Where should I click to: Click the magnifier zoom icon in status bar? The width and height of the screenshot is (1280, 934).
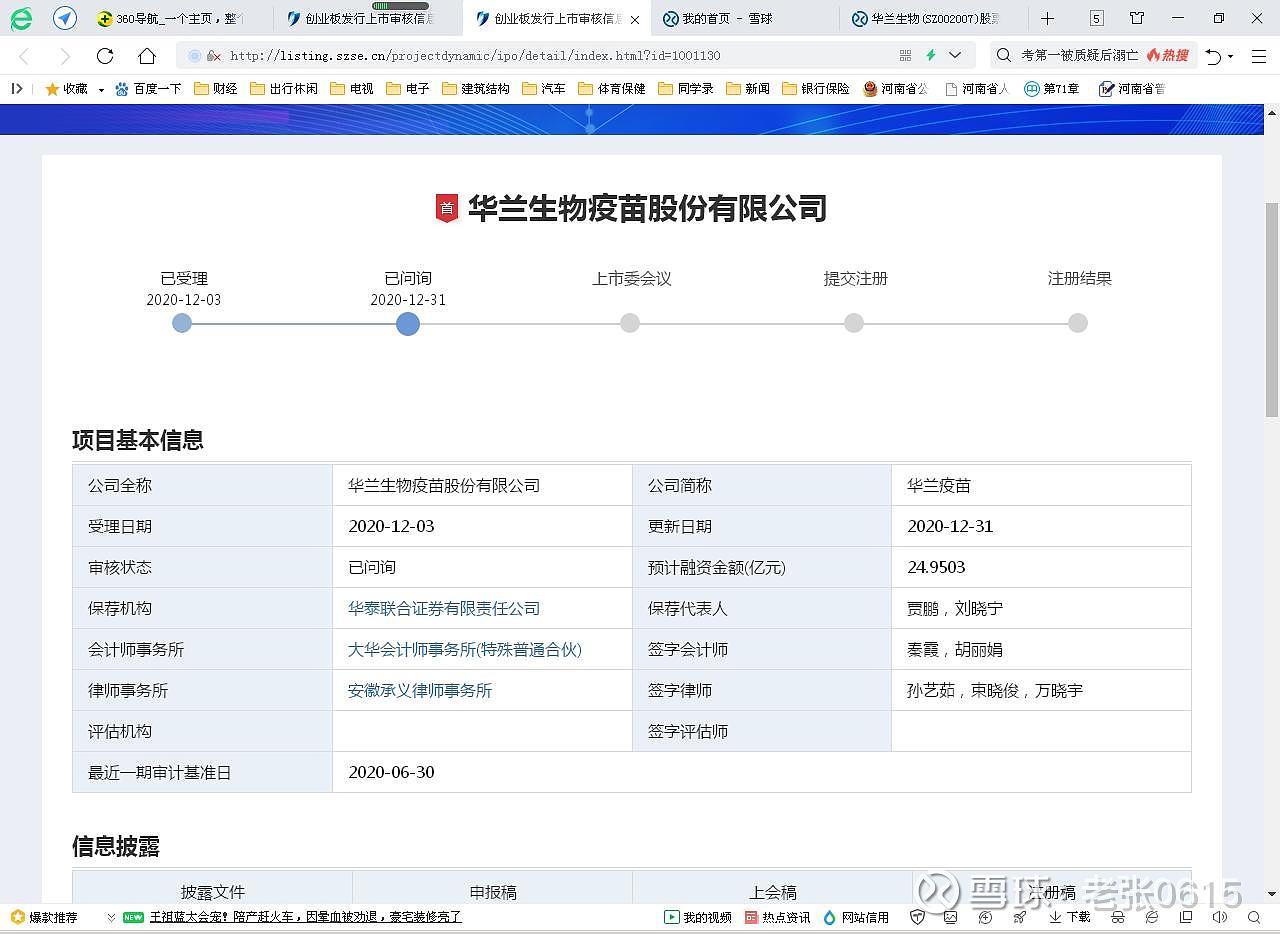pyautogui.click(x=1254, y=917)
